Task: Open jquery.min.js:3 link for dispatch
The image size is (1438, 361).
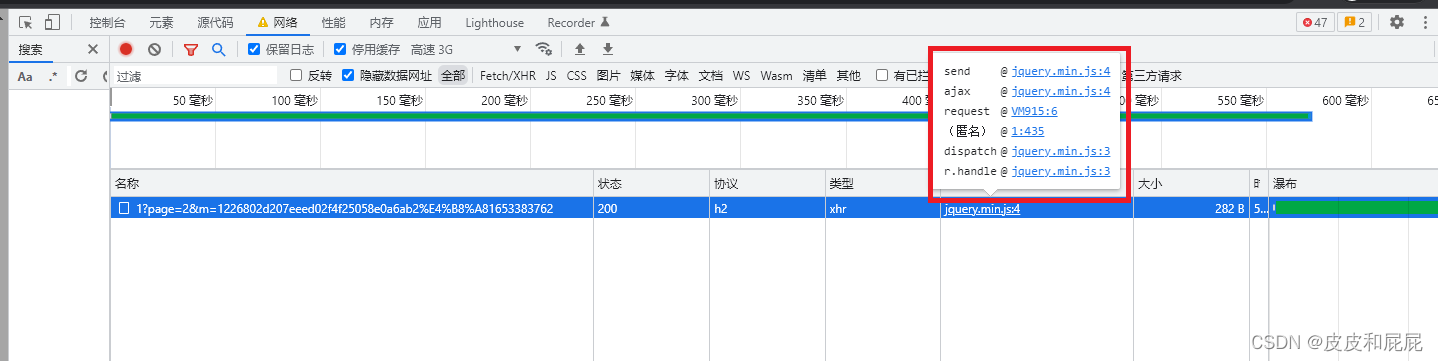Action: tap(1061, 151)
